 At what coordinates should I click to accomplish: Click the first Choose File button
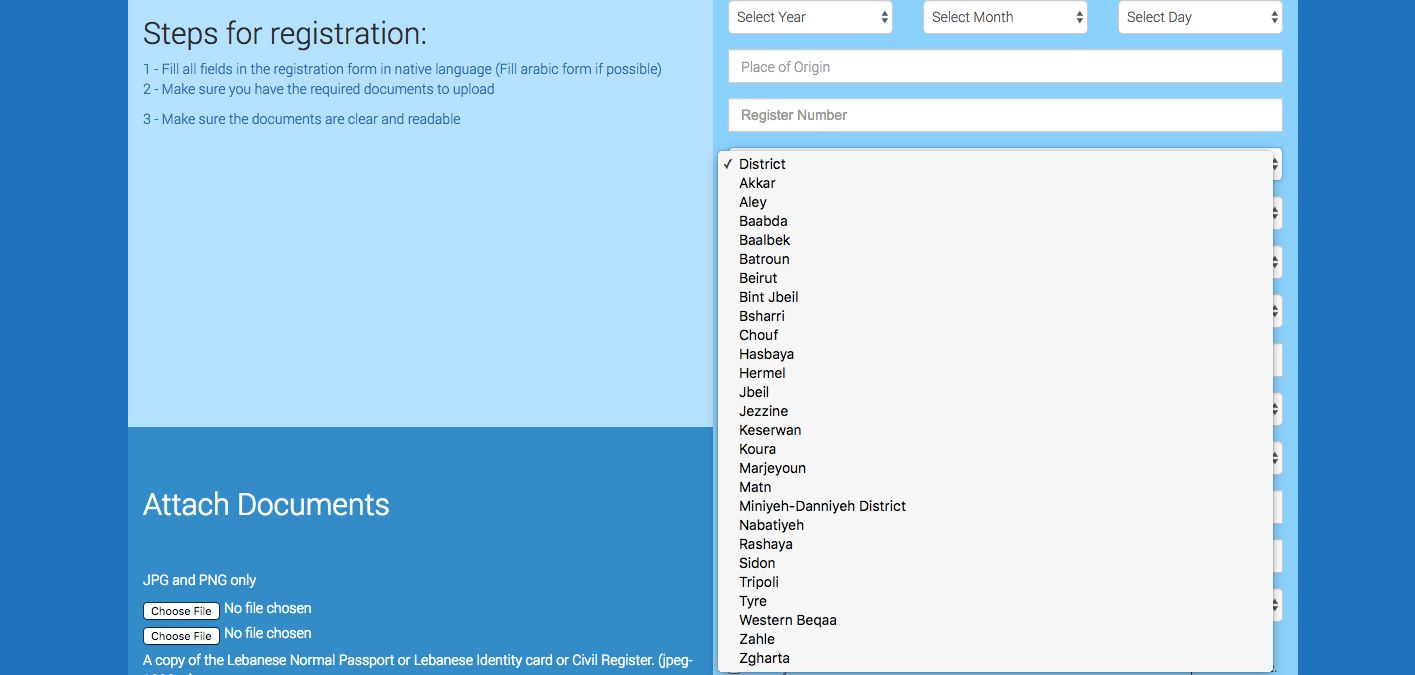pyautogui.click(x=181, y=611)
